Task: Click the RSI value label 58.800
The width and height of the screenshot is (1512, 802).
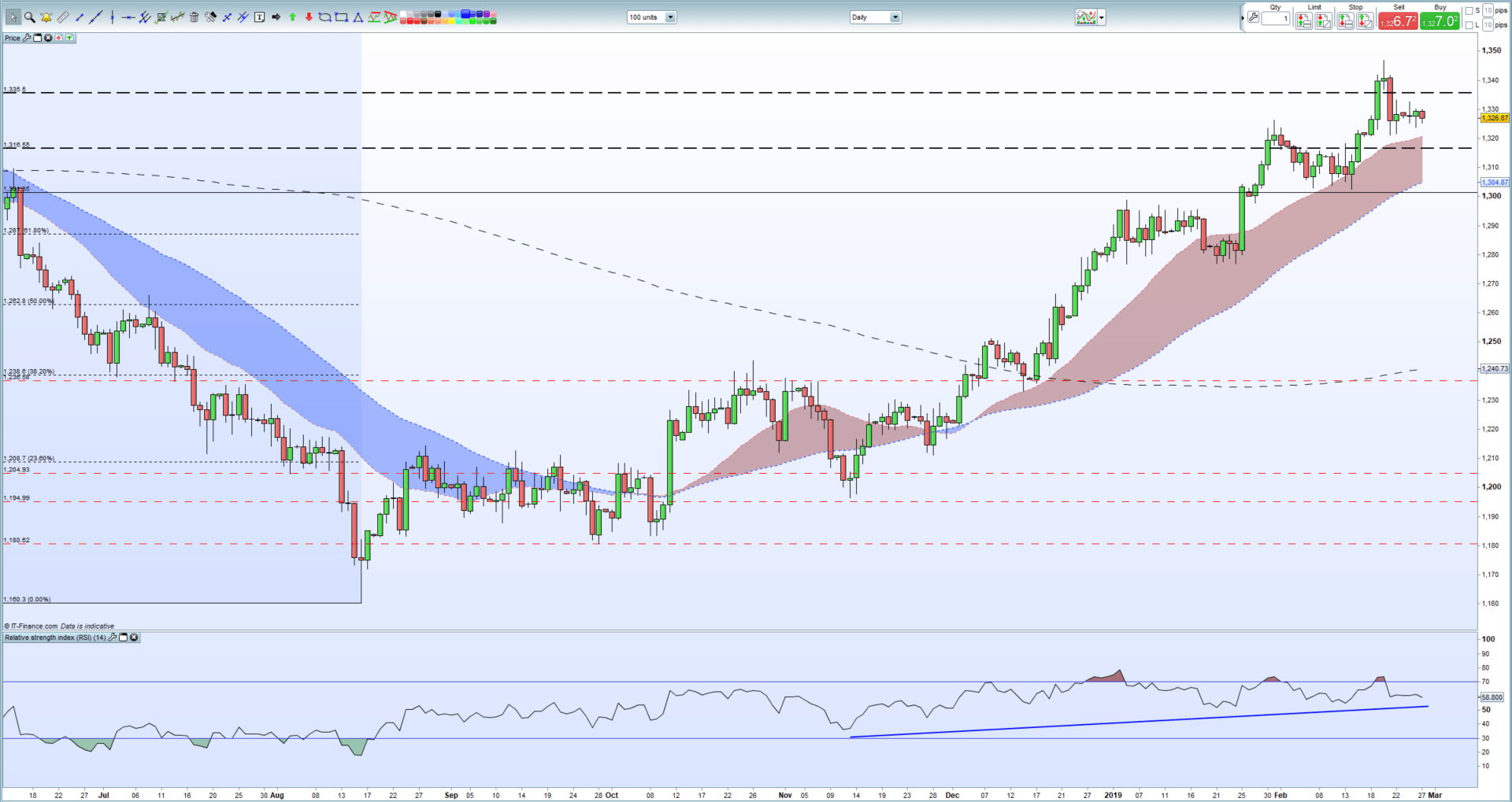Action: tap(1492, 697)
